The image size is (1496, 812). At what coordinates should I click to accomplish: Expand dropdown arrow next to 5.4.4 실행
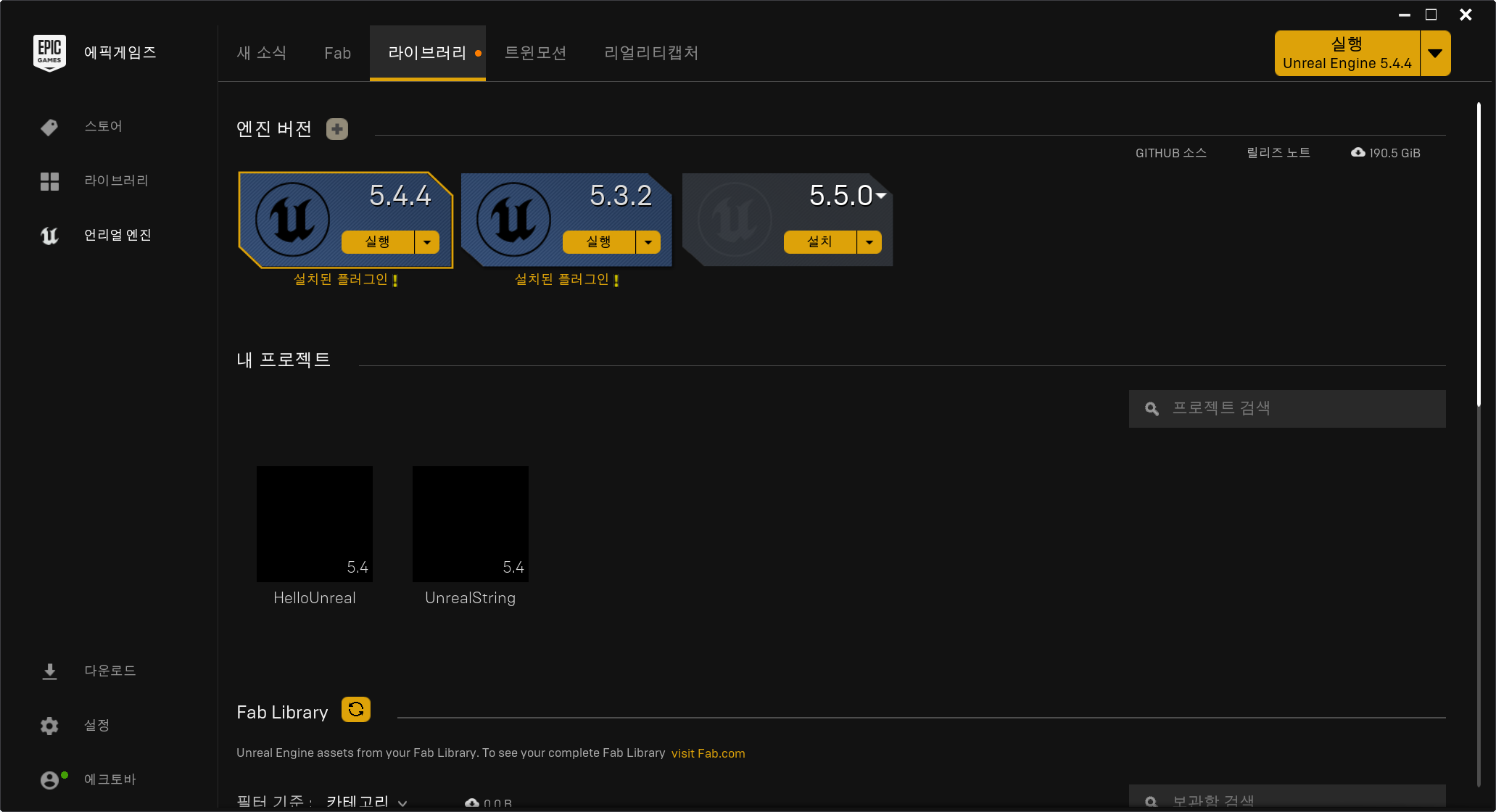[x=427, y=242]
